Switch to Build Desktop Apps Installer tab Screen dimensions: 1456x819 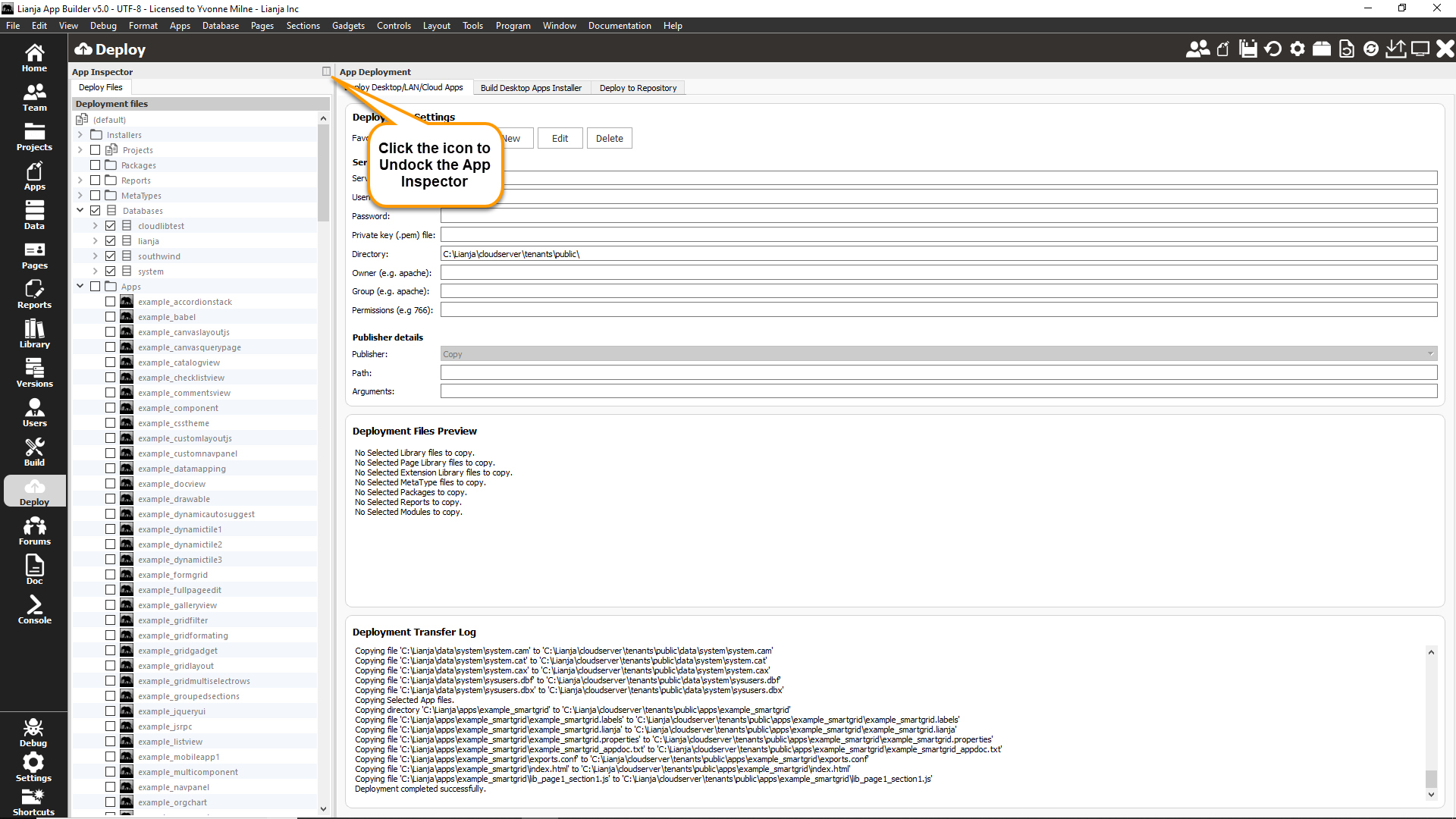tap(531, 88)
